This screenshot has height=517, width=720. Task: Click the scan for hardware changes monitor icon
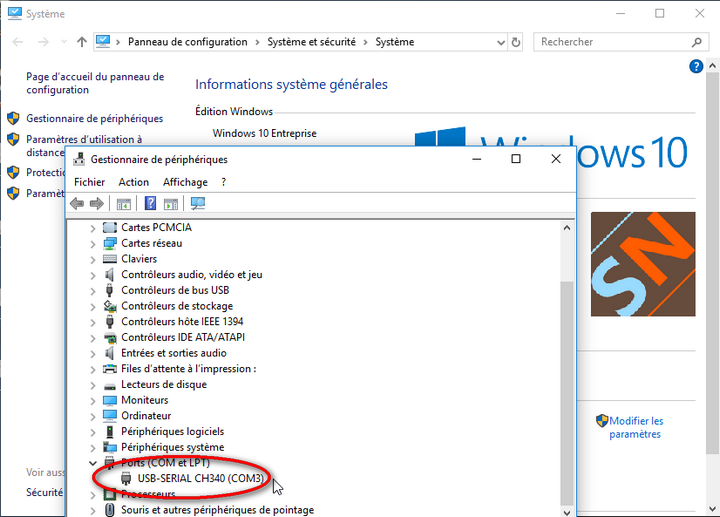pyautogui.click(x=198, y=203)
